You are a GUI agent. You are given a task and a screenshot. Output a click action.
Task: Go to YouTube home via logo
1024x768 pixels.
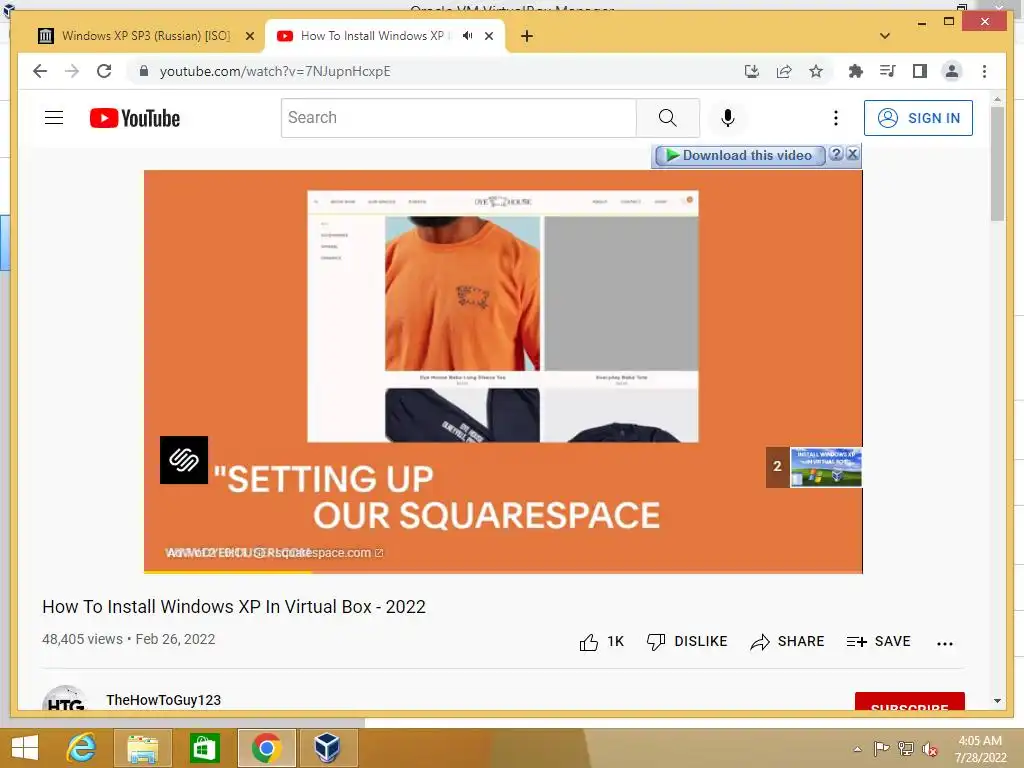tap(135, 118)
